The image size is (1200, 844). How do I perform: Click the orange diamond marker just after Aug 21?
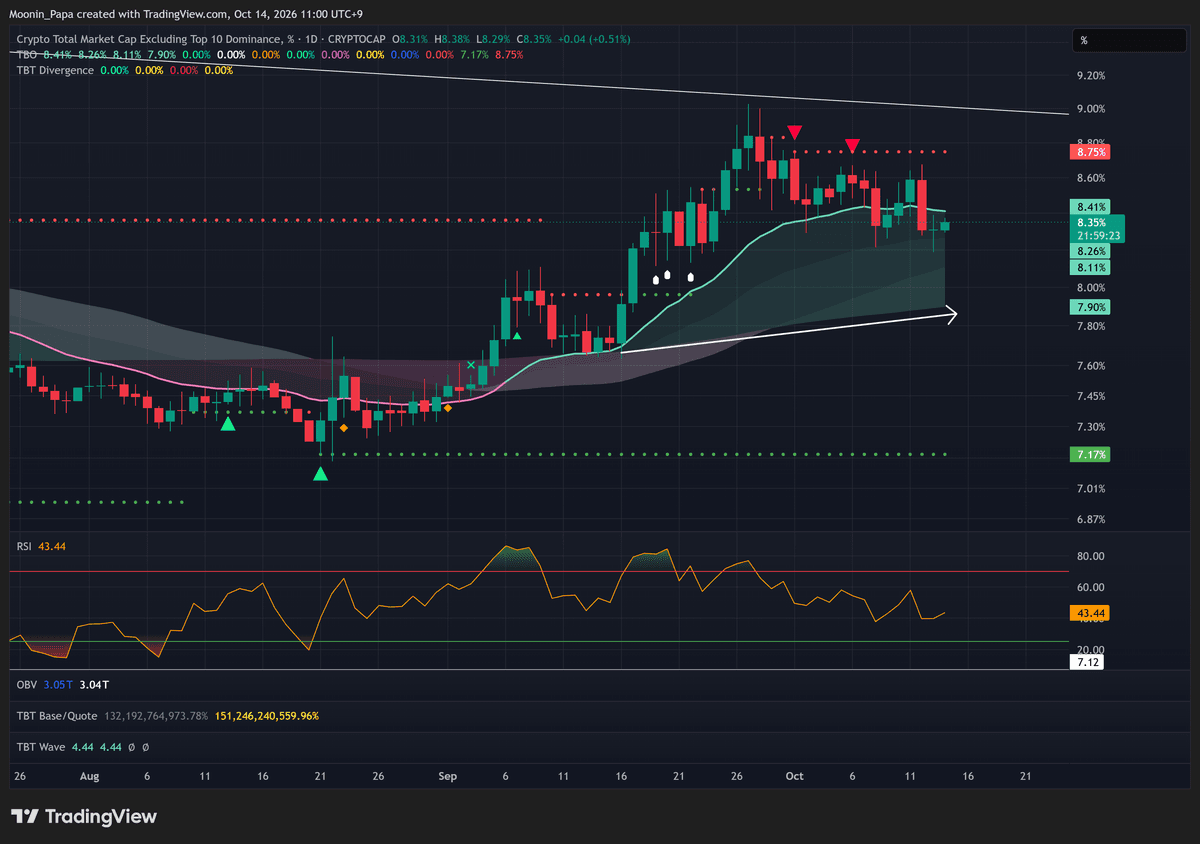click(x=344, y=428)
